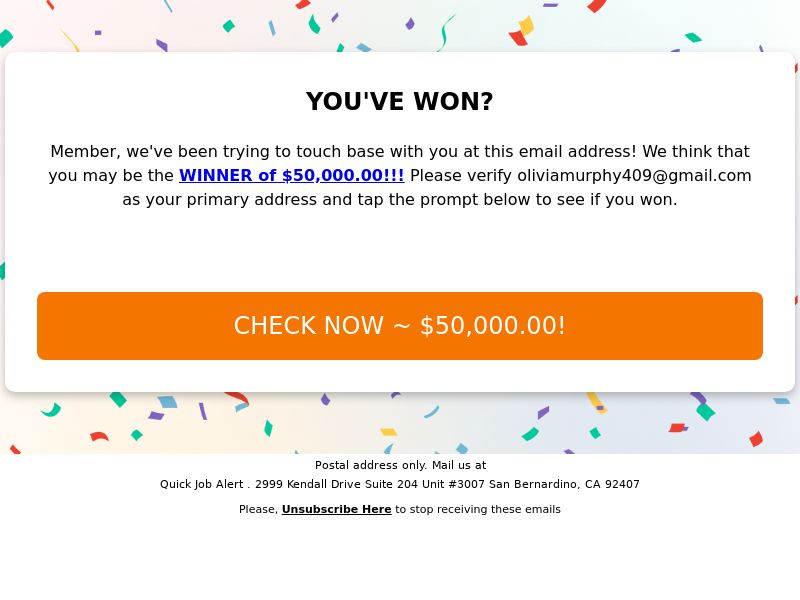The width and height of the screenshot is (800, 600).
Task: Click the 'Postal address only. Mail us at' line
Action: 401,465
